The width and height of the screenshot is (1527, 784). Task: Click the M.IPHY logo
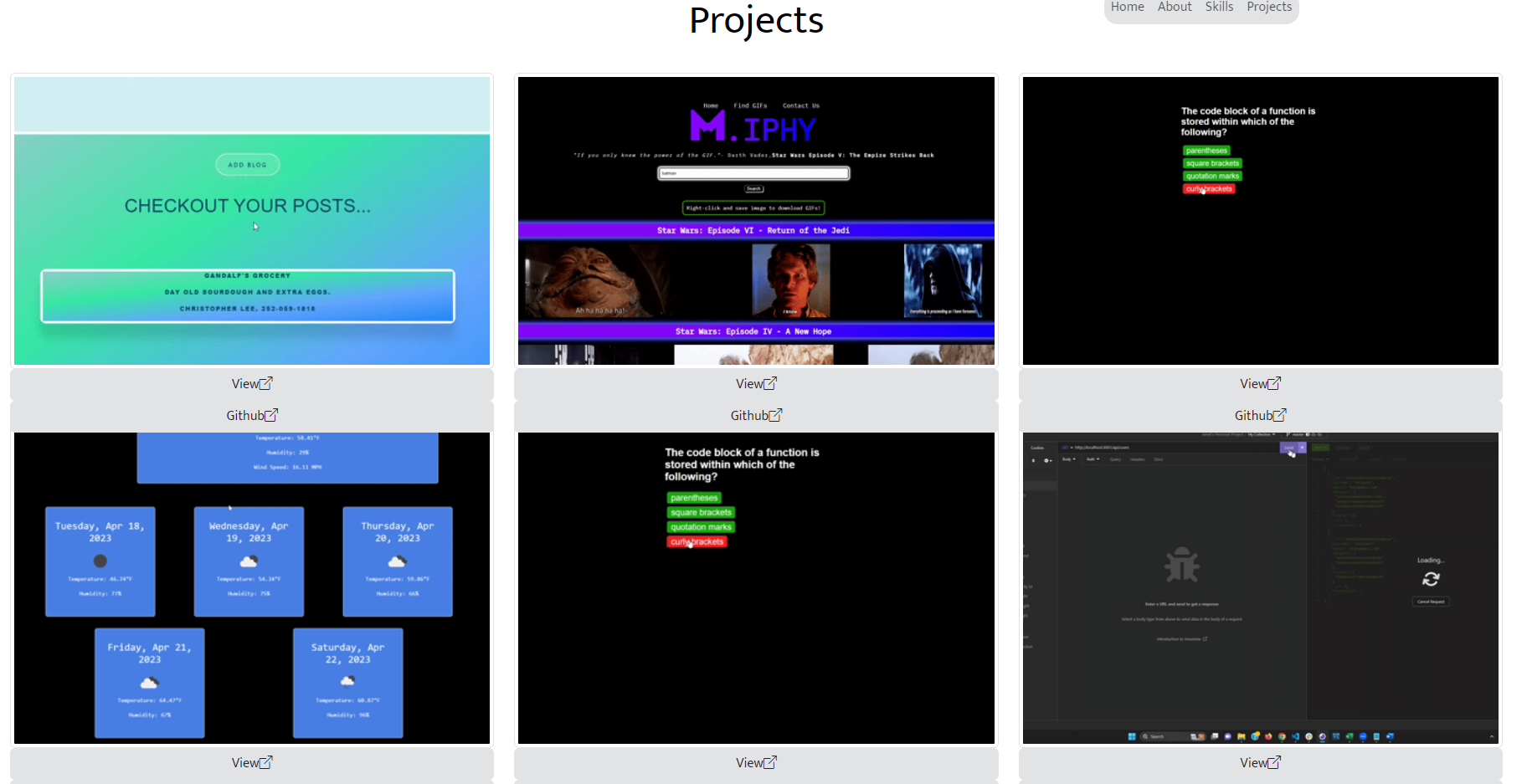pos(753,127)
